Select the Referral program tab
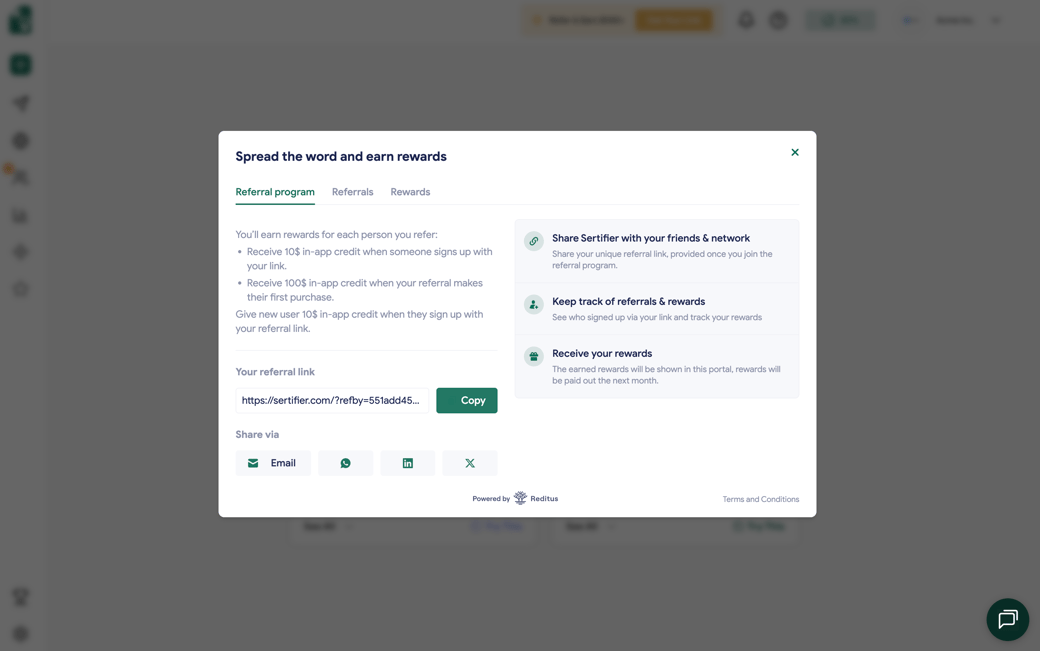This screenshot has width=1040, height=651. pyautogui.click(x=275, y=192)
